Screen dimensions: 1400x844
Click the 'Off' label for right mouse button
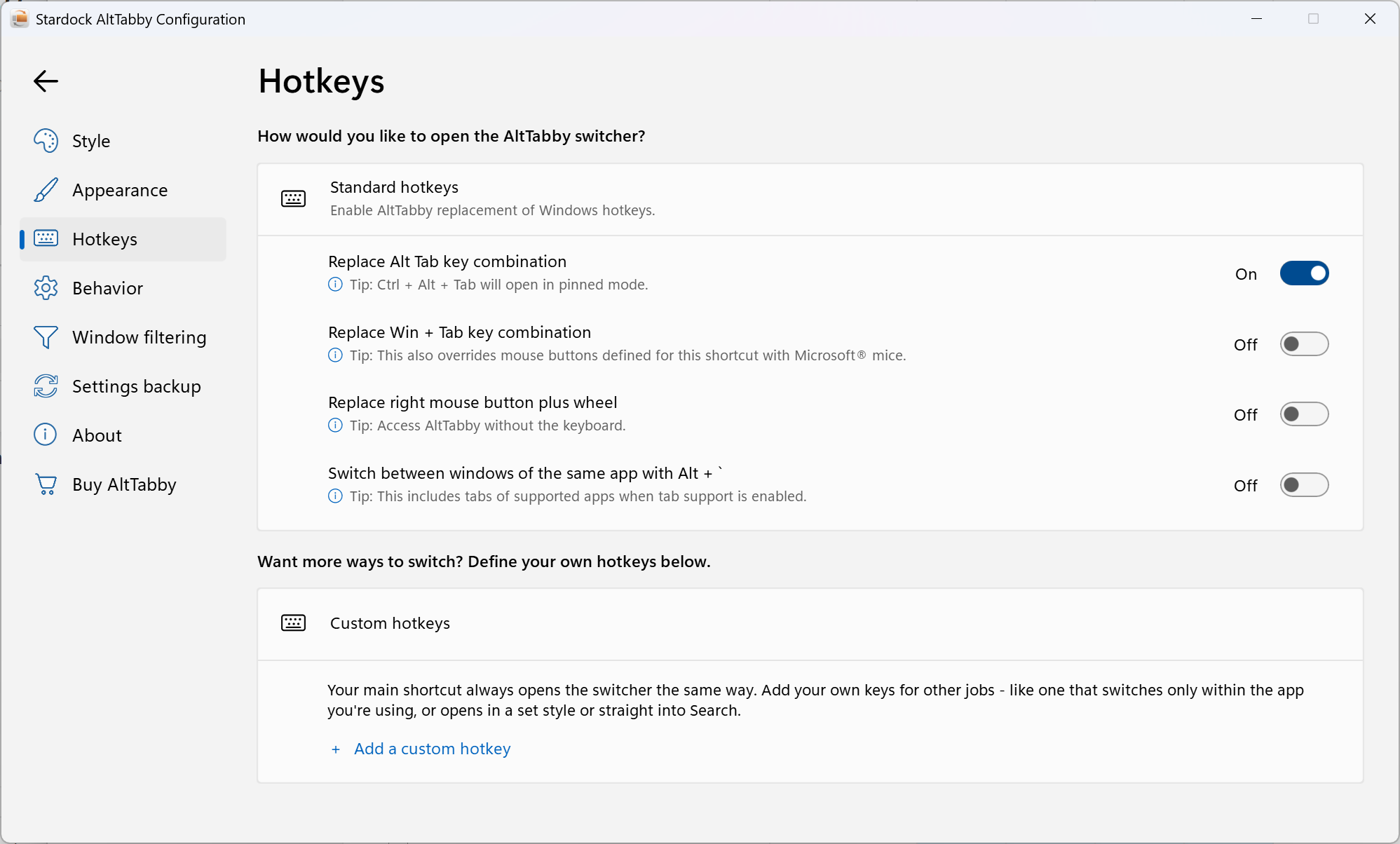pyautogui.click(x=1246, y=415)
